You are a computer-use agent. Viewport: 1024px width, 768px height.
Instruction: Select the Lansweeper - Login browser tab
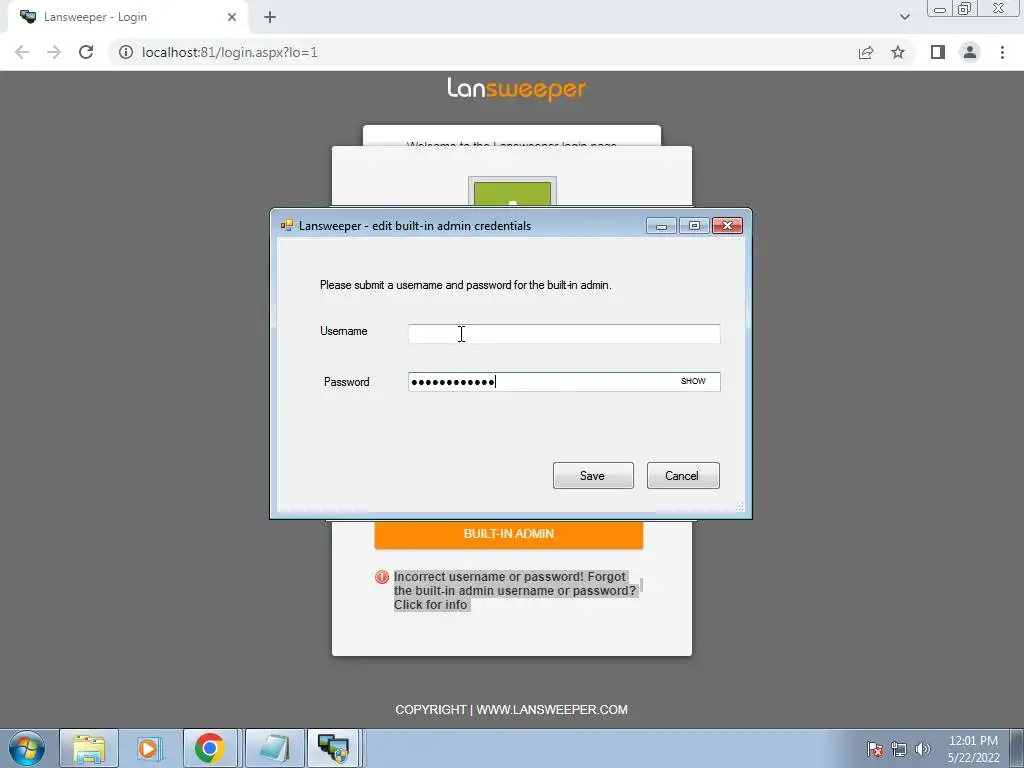click(127, 18)
